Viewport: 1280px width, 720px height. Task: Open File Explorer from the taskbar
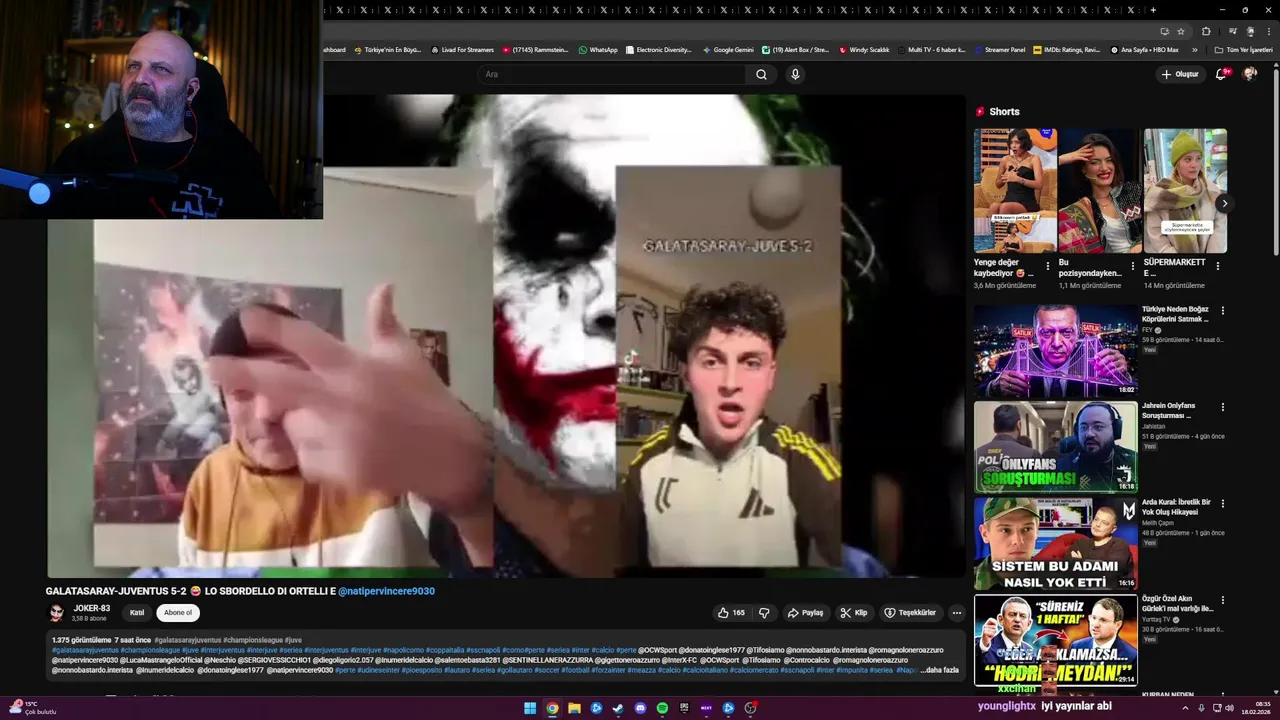point(574,708)
